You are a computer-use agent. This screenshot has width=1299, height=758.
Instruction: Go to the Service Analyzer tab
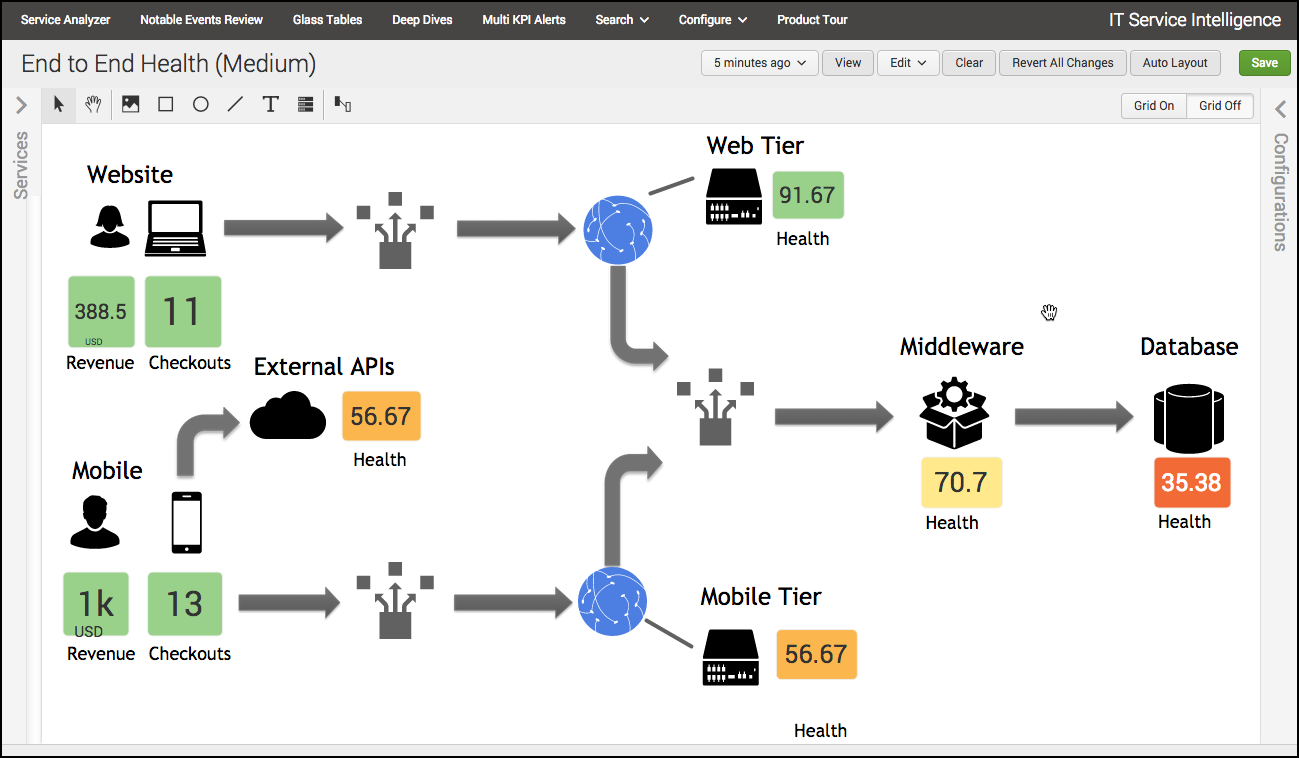[64, 20]
